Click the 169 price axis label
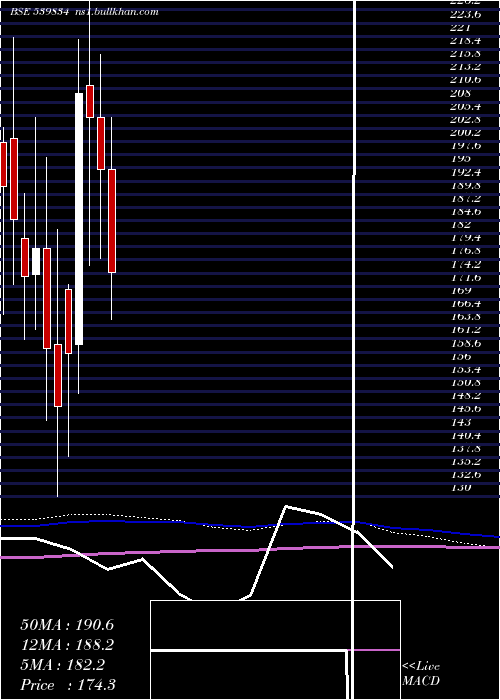The height and width of the screenshot is (700, 500). click(461, 291)
